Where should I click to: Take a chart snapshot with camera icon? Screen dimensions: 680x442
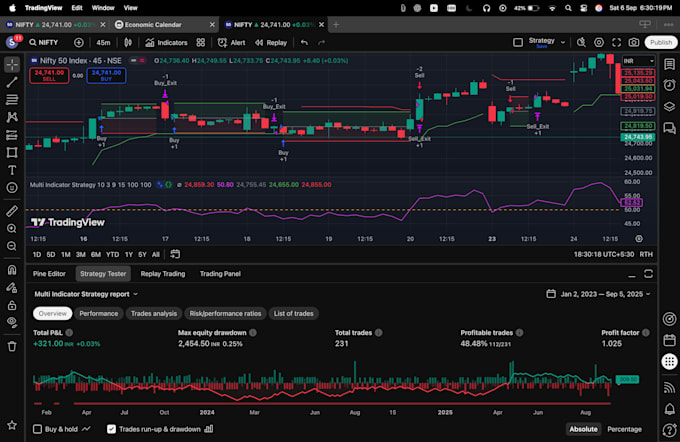pyautogui.click(x=634, y=43)
